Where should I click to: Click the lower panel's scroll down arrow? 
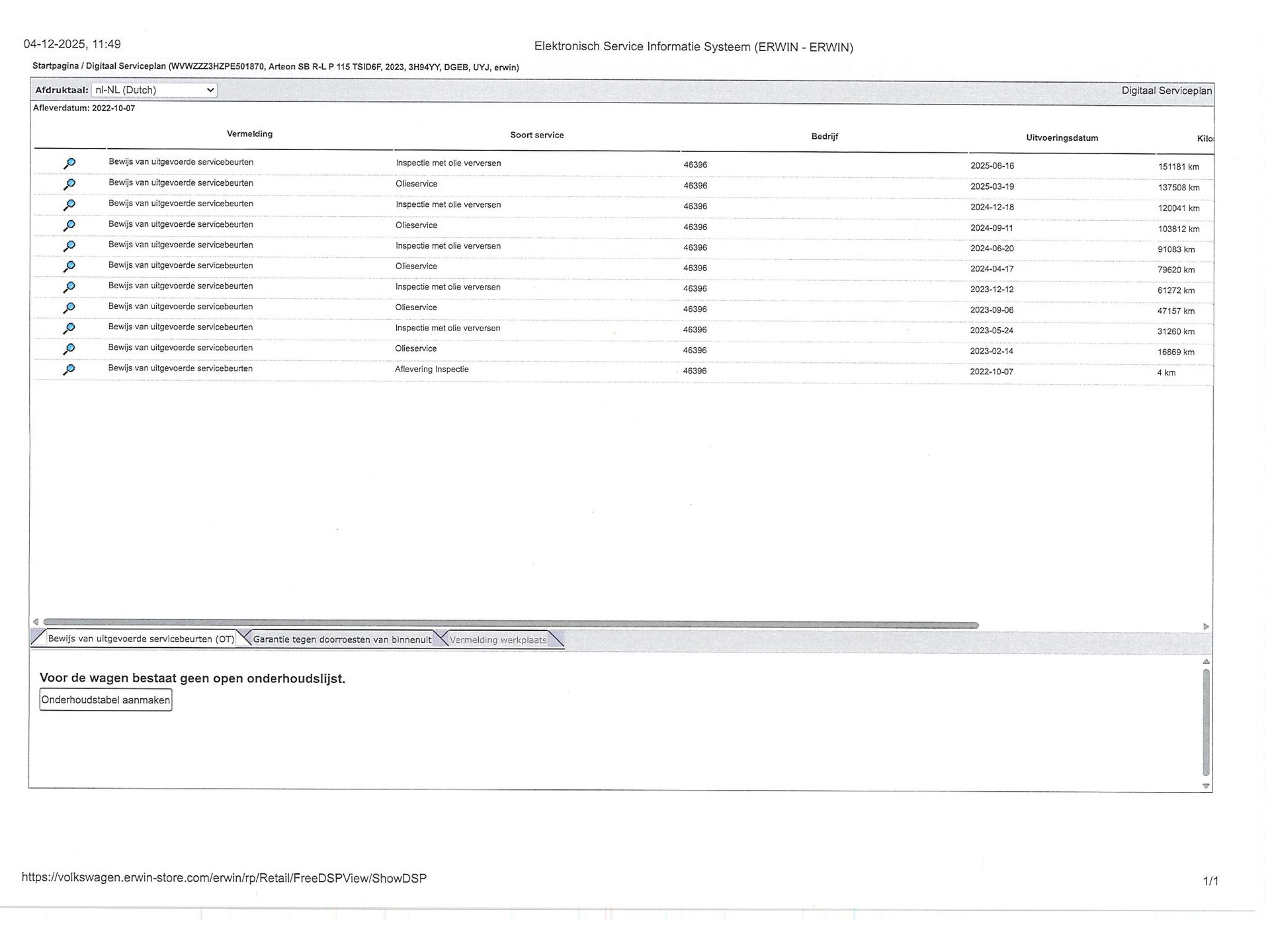click(x=1206, y=786)
